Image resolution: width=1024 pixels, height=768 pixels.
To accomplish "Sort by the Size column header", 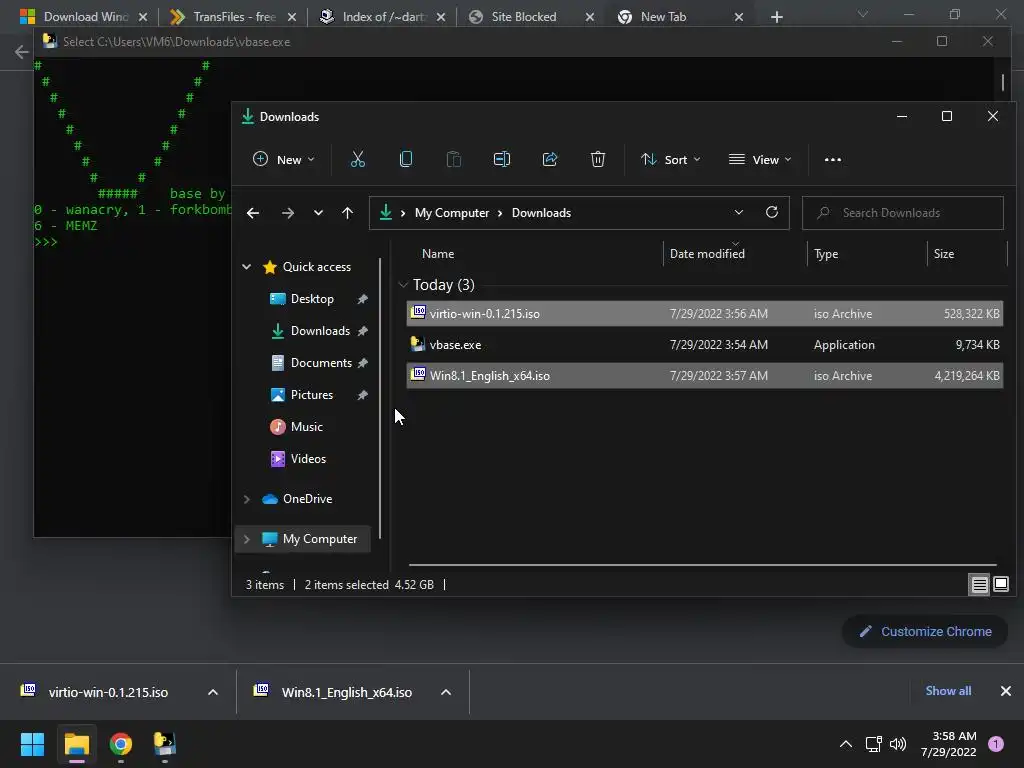I will [944, 253].
